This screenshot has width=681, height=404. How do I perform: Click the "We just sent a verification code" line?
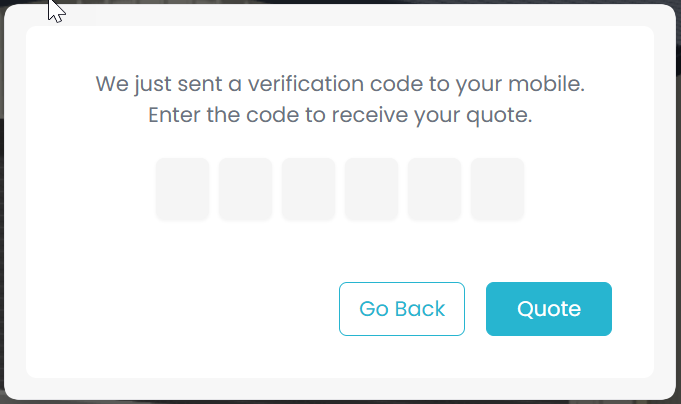340,84
